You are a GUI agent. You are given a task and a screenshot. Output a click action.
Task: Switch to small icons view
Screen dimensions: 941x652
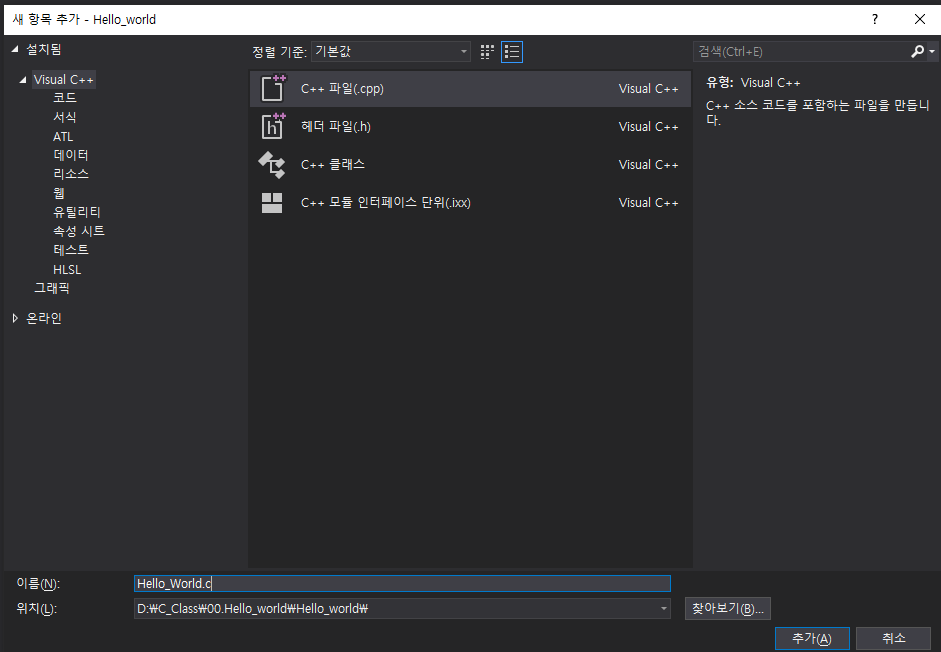[x=487, y=51]
